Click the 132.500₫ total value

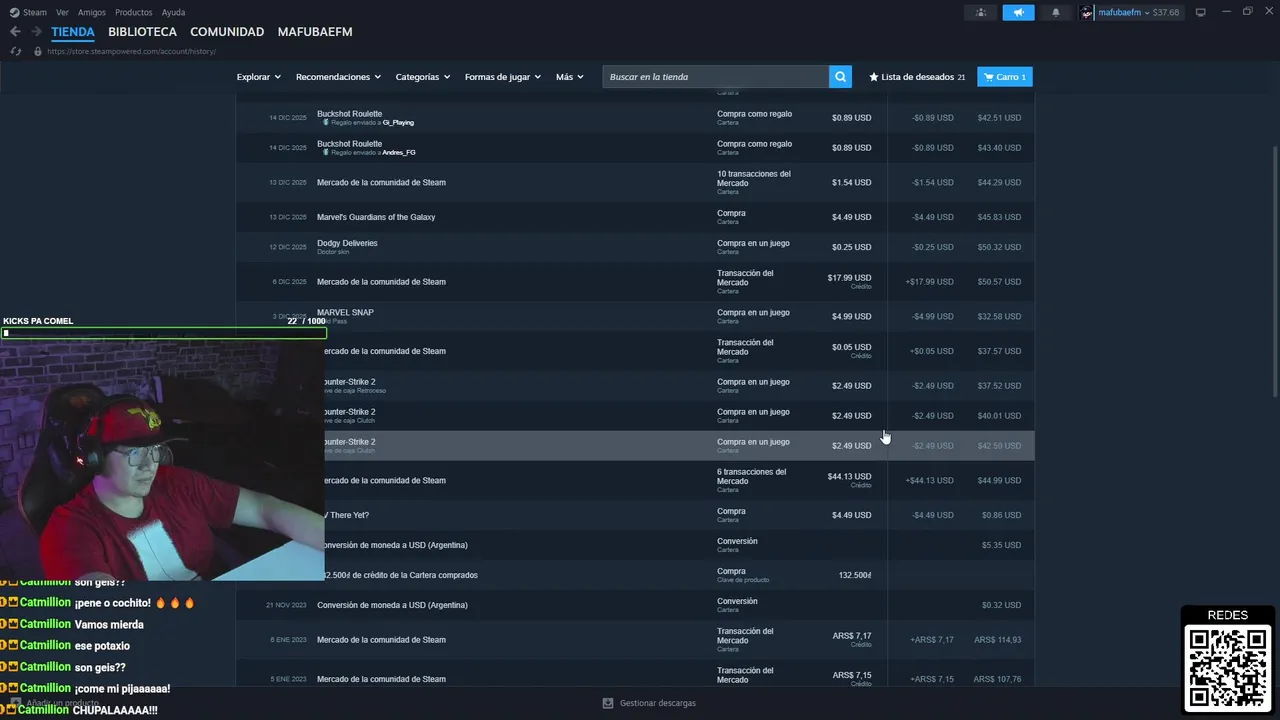click(x=855, y=575)
